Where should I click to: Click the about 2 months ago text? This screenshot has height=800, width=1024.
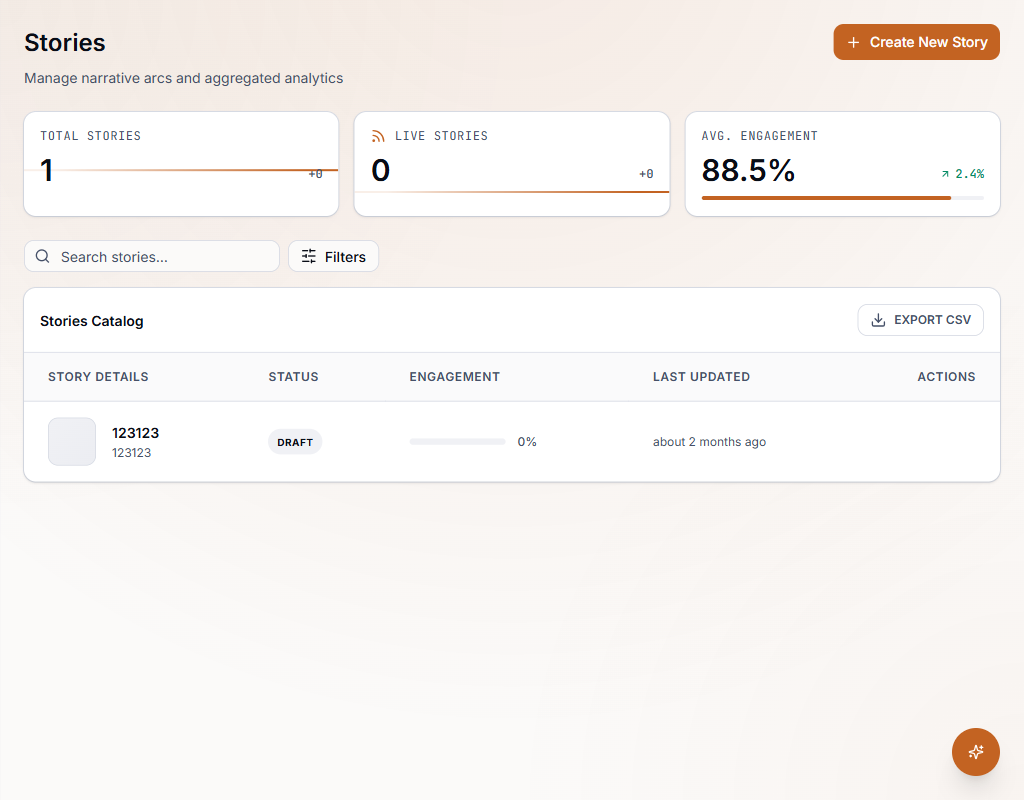pos(709,442)
